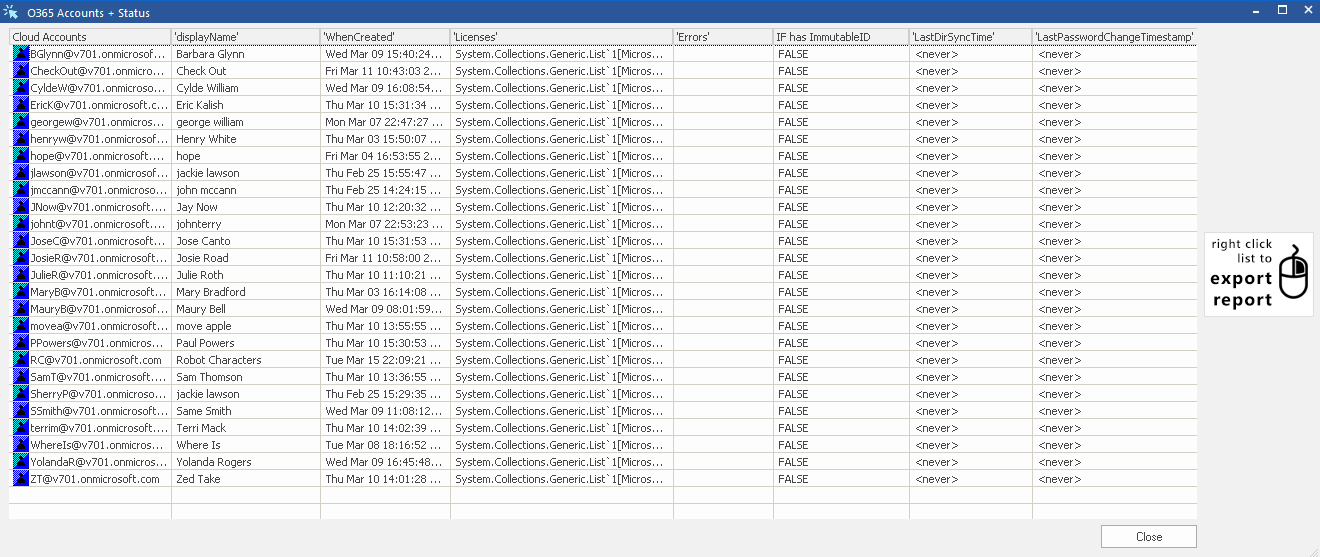
Task: Click the user icon next to CheckOut account
Action: (x=21, y=71)
